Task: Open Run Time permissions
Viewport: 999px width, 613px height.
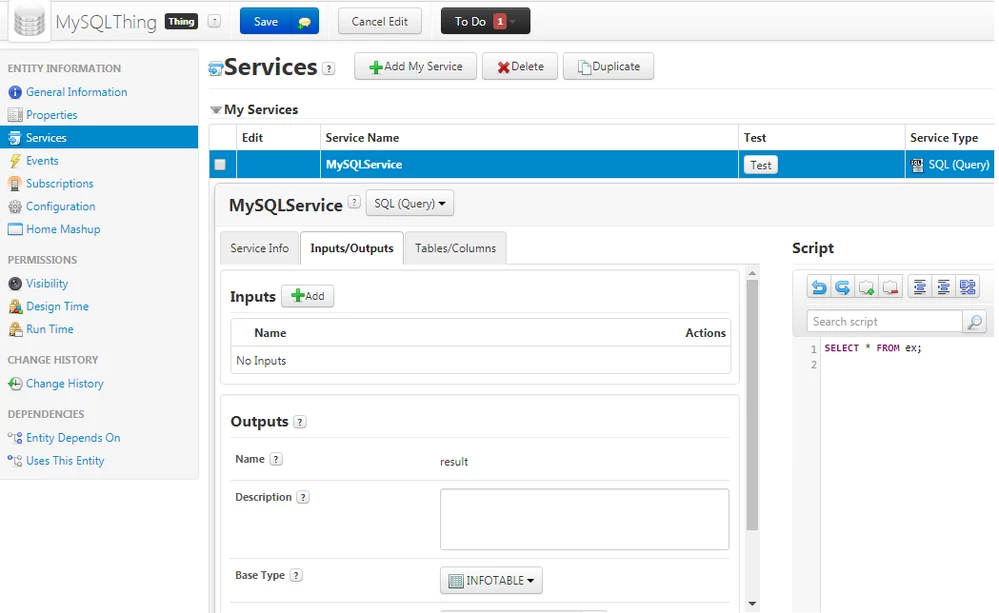Action: pos(50,329)
